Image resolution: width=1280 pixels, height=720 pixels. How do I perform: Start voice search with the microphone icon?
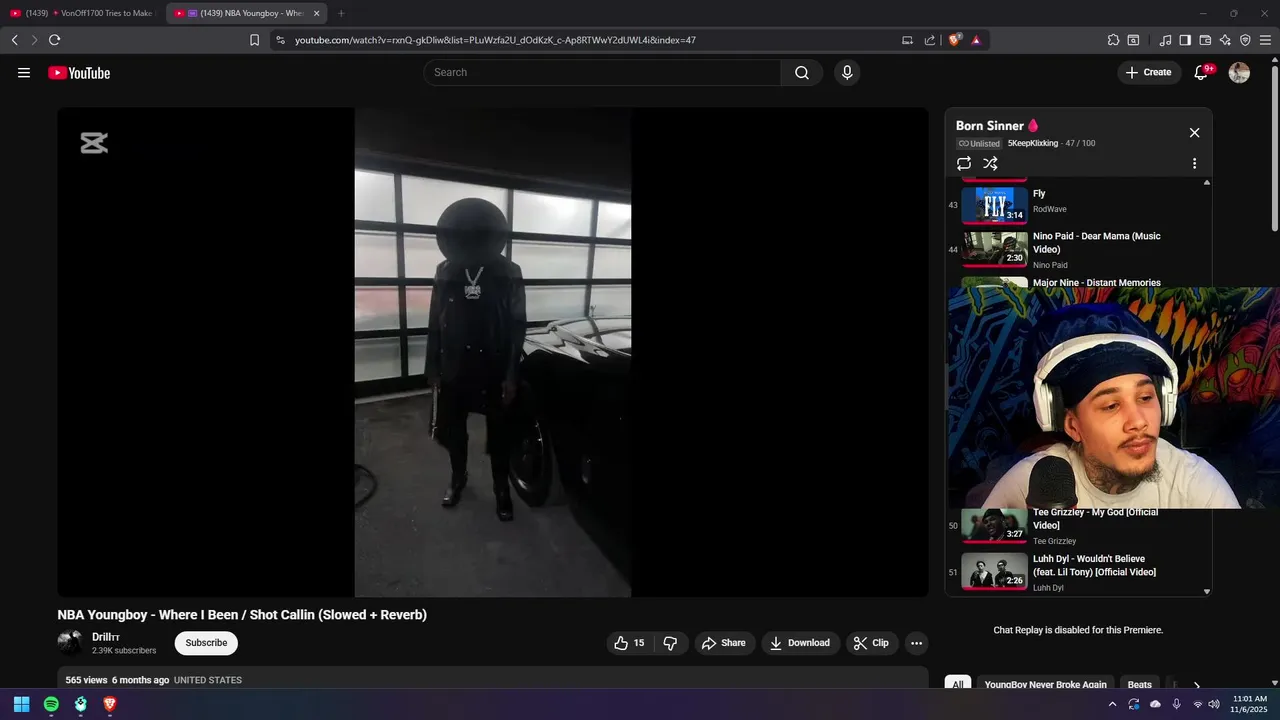847,72
